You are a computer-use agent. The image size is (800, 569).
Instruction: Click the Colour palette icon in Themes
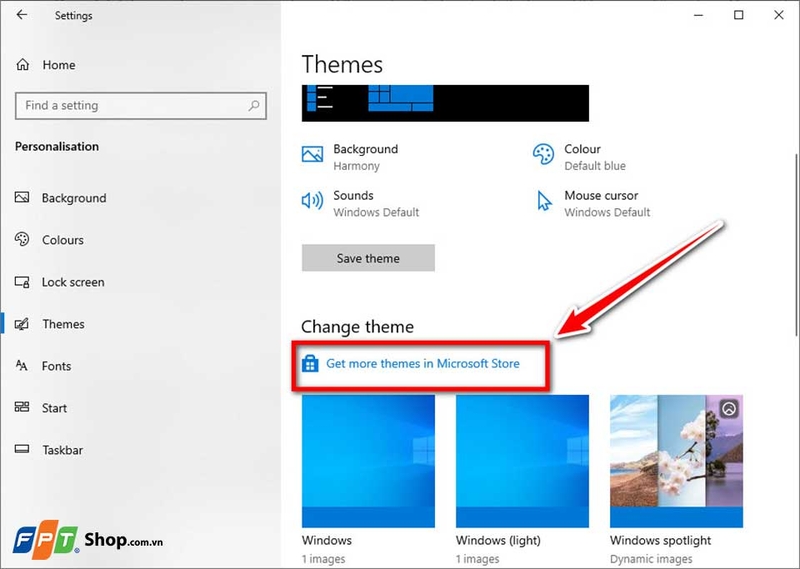click(x=543, y=154)
